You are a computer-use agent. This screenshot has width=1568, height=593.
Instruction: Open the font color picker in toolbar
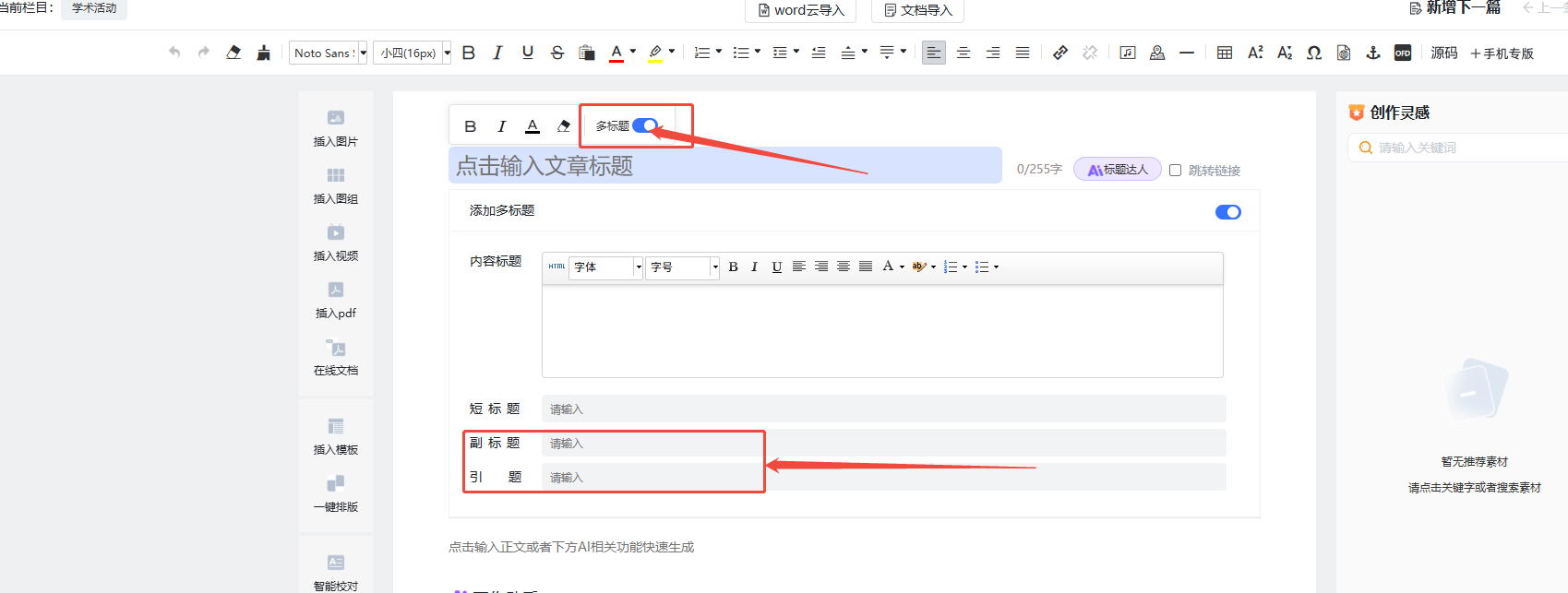point(616,53)
